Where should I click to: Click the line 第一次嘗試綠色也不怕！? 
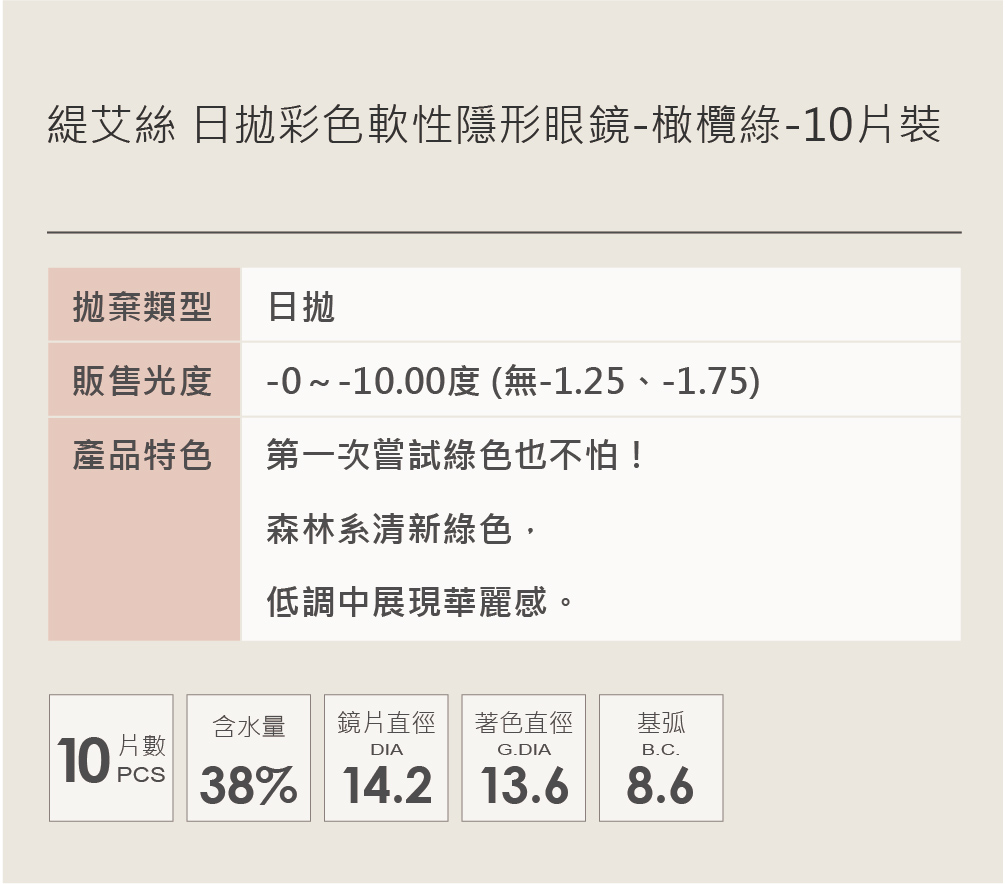pyautogui.click(x=455, y=456)
